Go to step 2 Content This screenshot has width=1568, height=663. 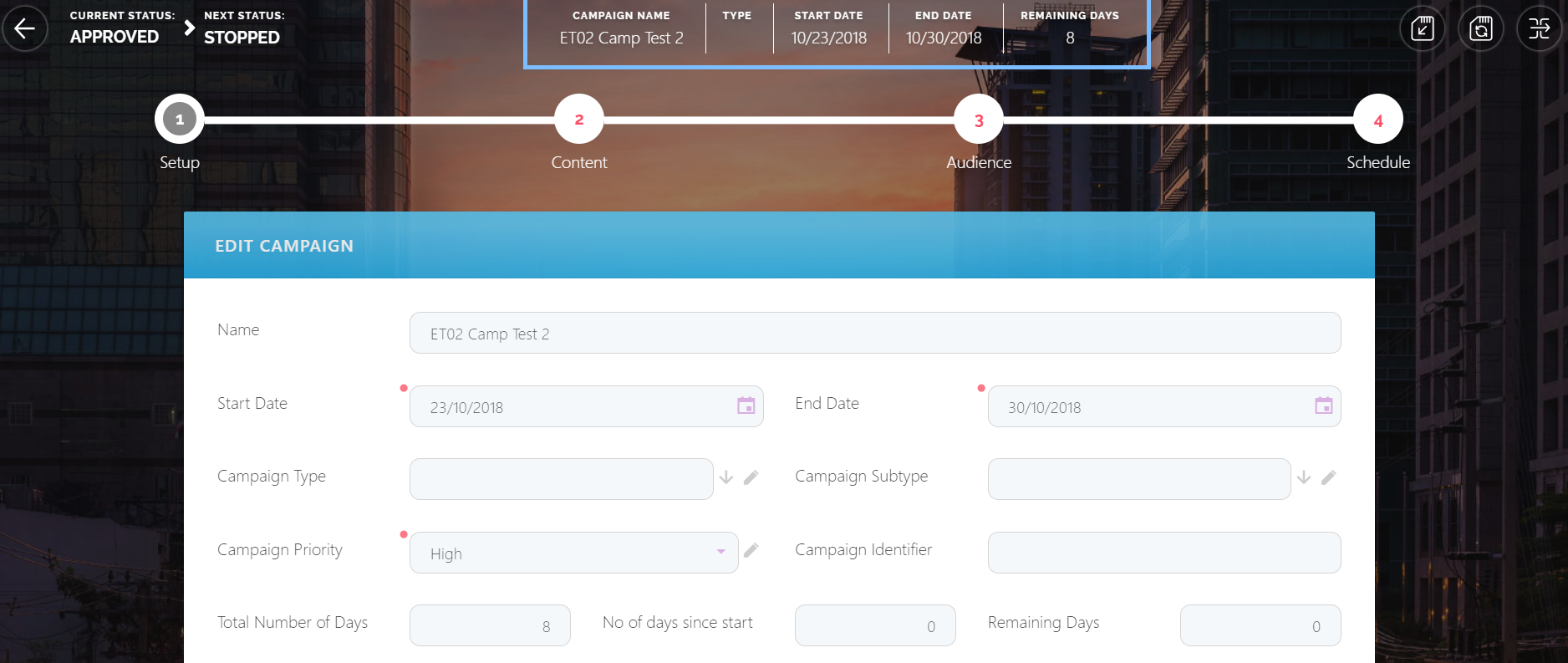click(578, 120)
